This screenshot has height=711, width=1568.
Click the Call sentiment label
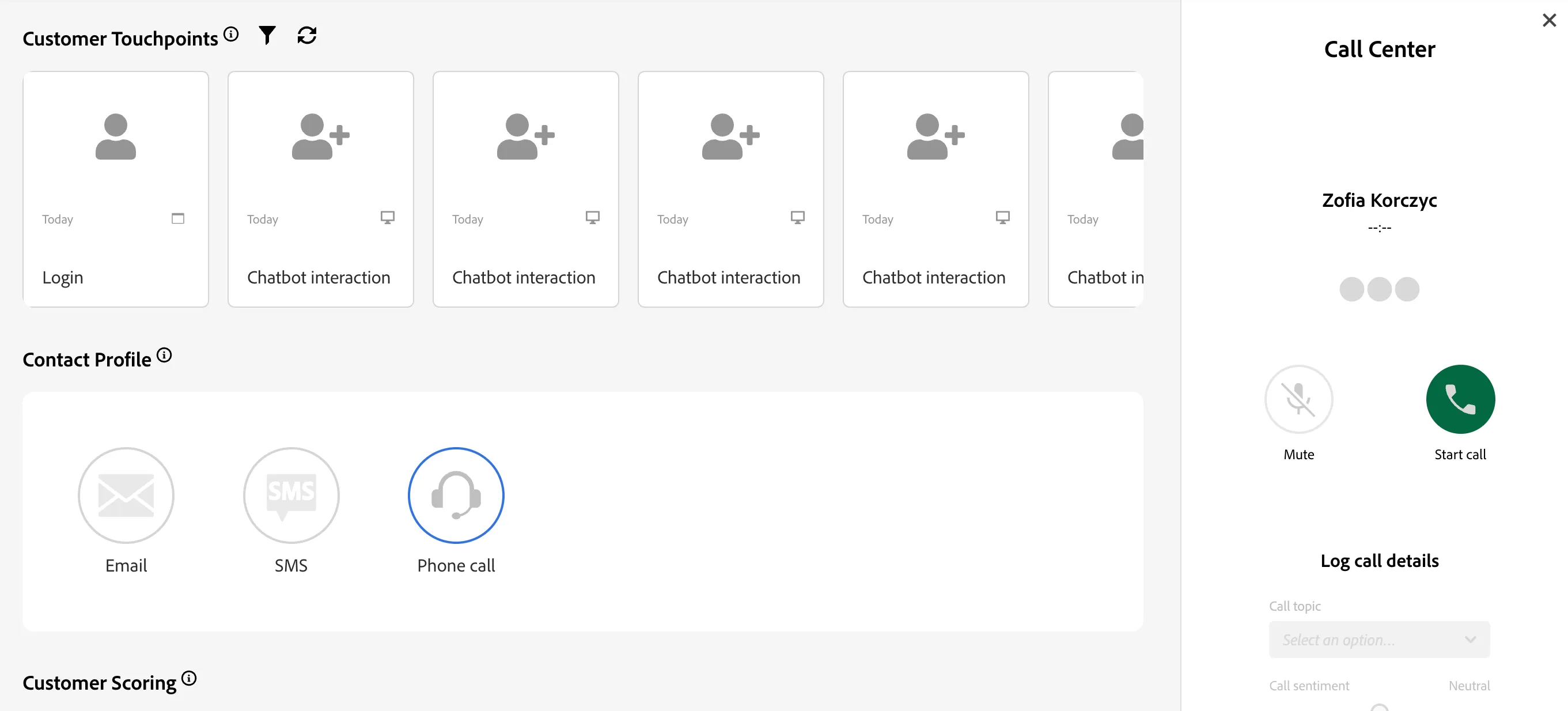coord(1309,686)
